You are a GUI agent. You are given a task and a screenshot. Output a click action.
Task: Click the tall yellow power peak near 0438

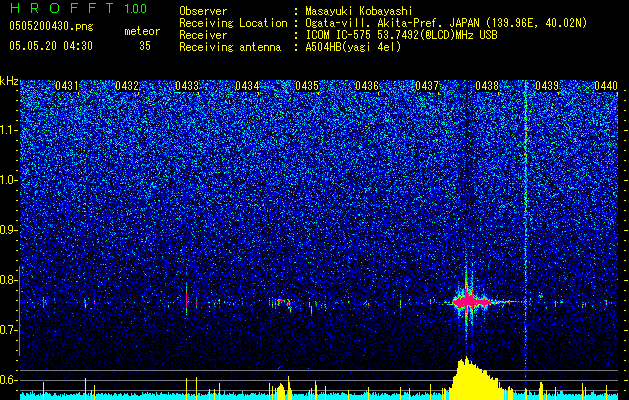(473, 379)
